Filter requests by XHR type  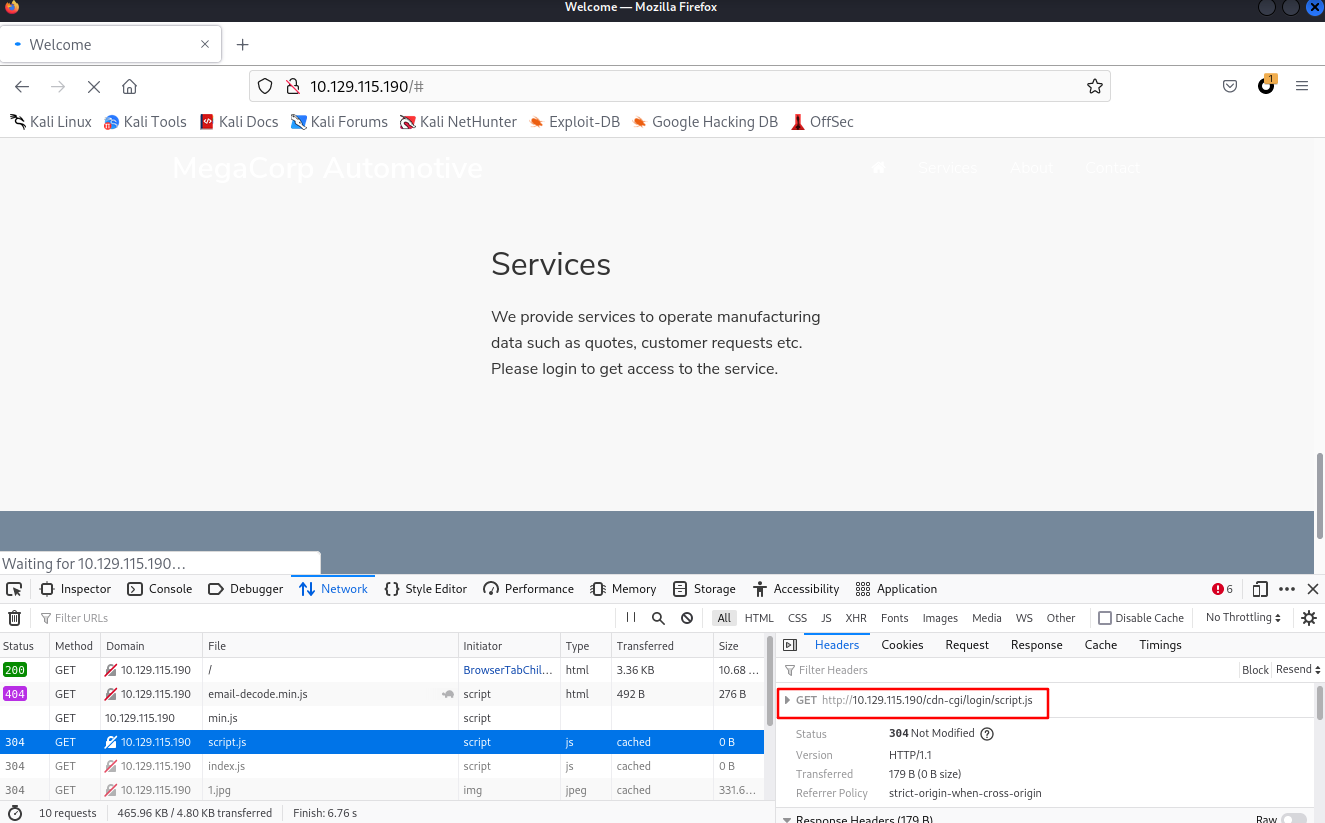coord(856,618)
